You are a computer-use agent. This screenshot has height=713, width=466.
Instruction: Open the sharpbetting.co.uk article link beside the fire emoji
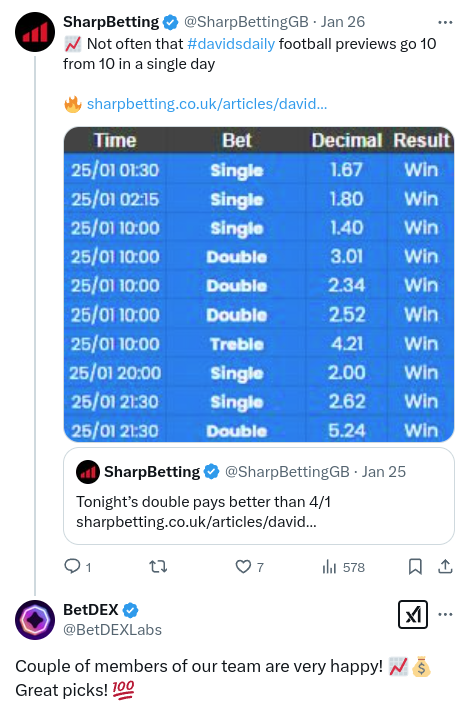coord(207,104)
